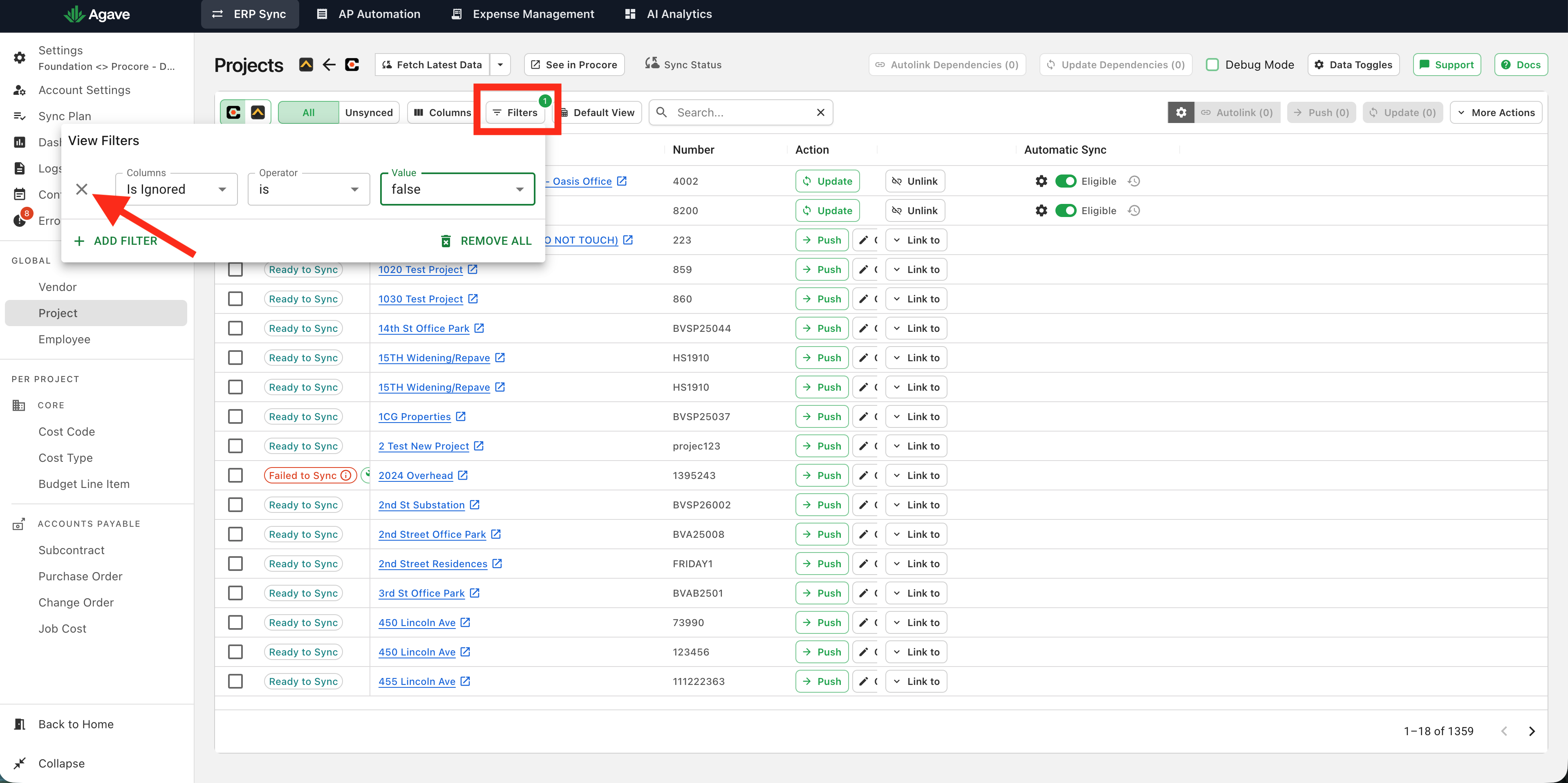This screenshot has height=783, width=1568.
Task: Toggle off Eligible switch for project 4002
Action: click(x=1065, y=181)
